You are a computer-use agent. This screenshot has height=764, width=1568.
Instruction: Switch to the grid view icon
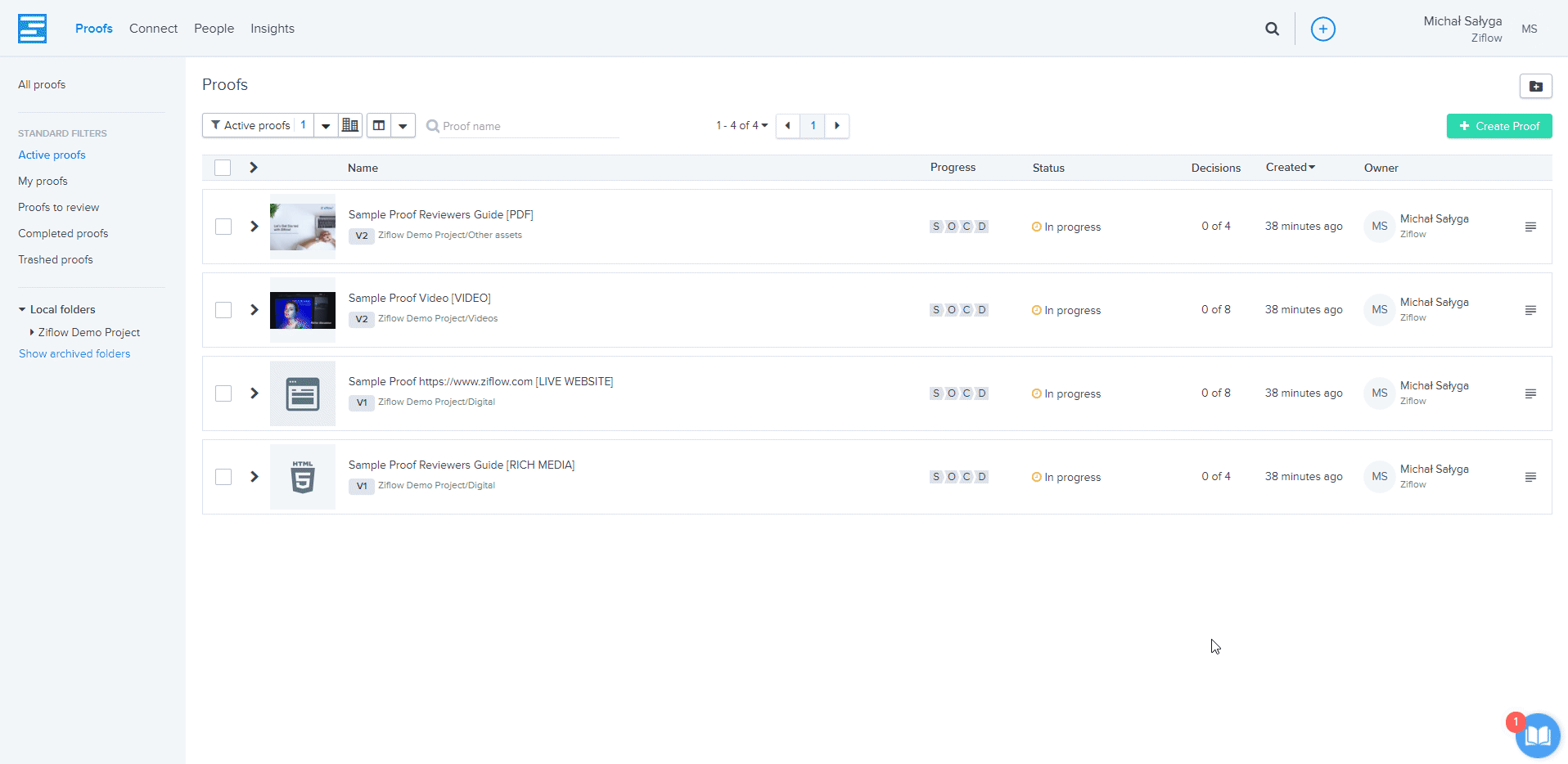click(350, 125)
